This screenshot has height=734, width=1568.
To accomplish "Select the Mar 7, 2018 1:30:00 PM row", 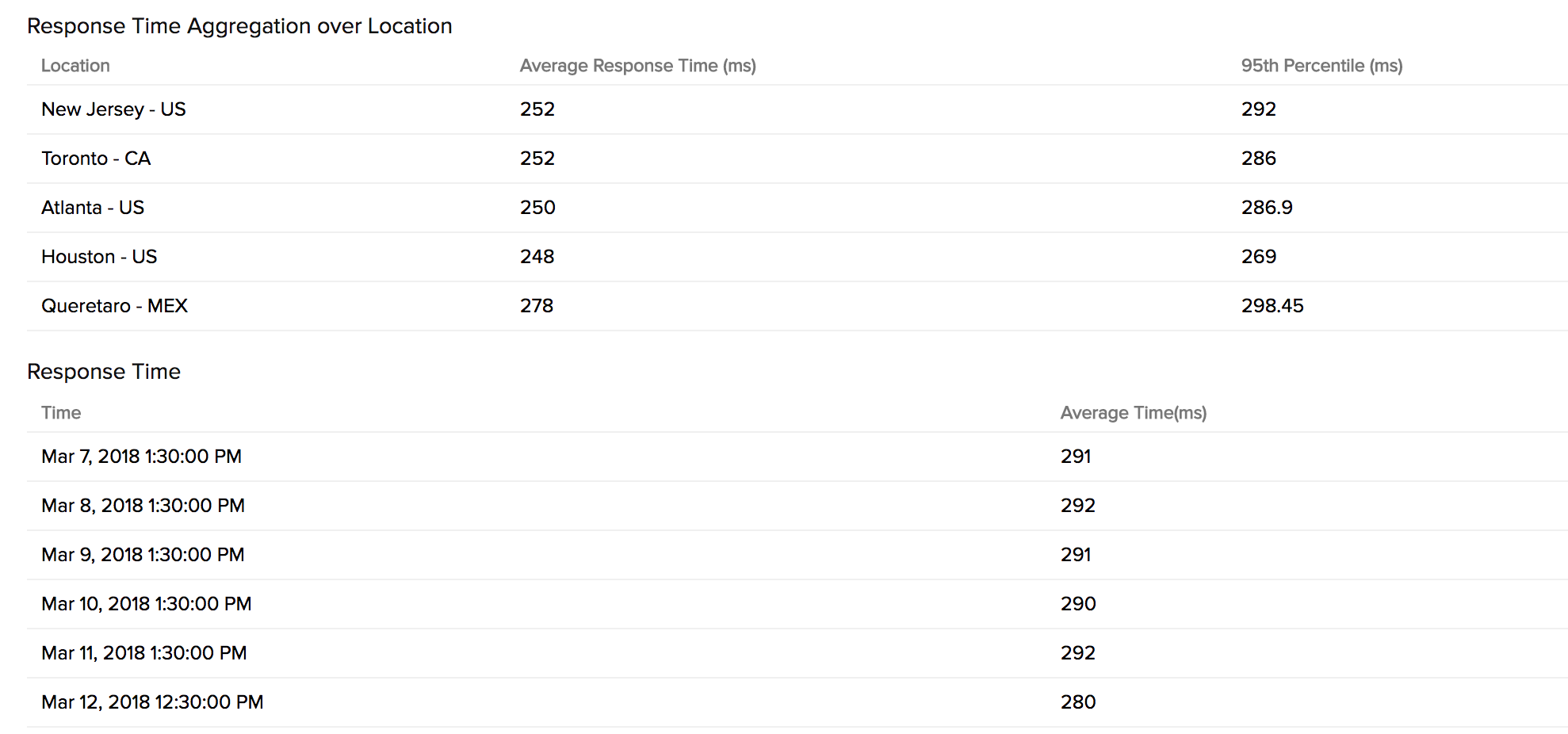I will tap(141, 457).
